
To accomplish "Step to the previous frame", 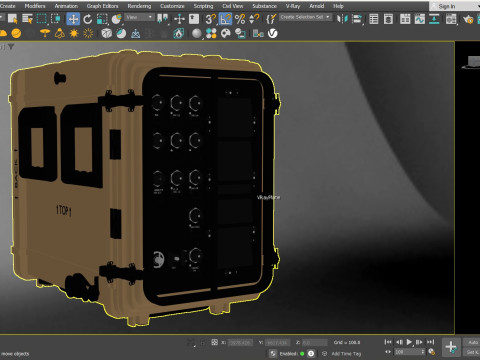I will click(399, 342).
